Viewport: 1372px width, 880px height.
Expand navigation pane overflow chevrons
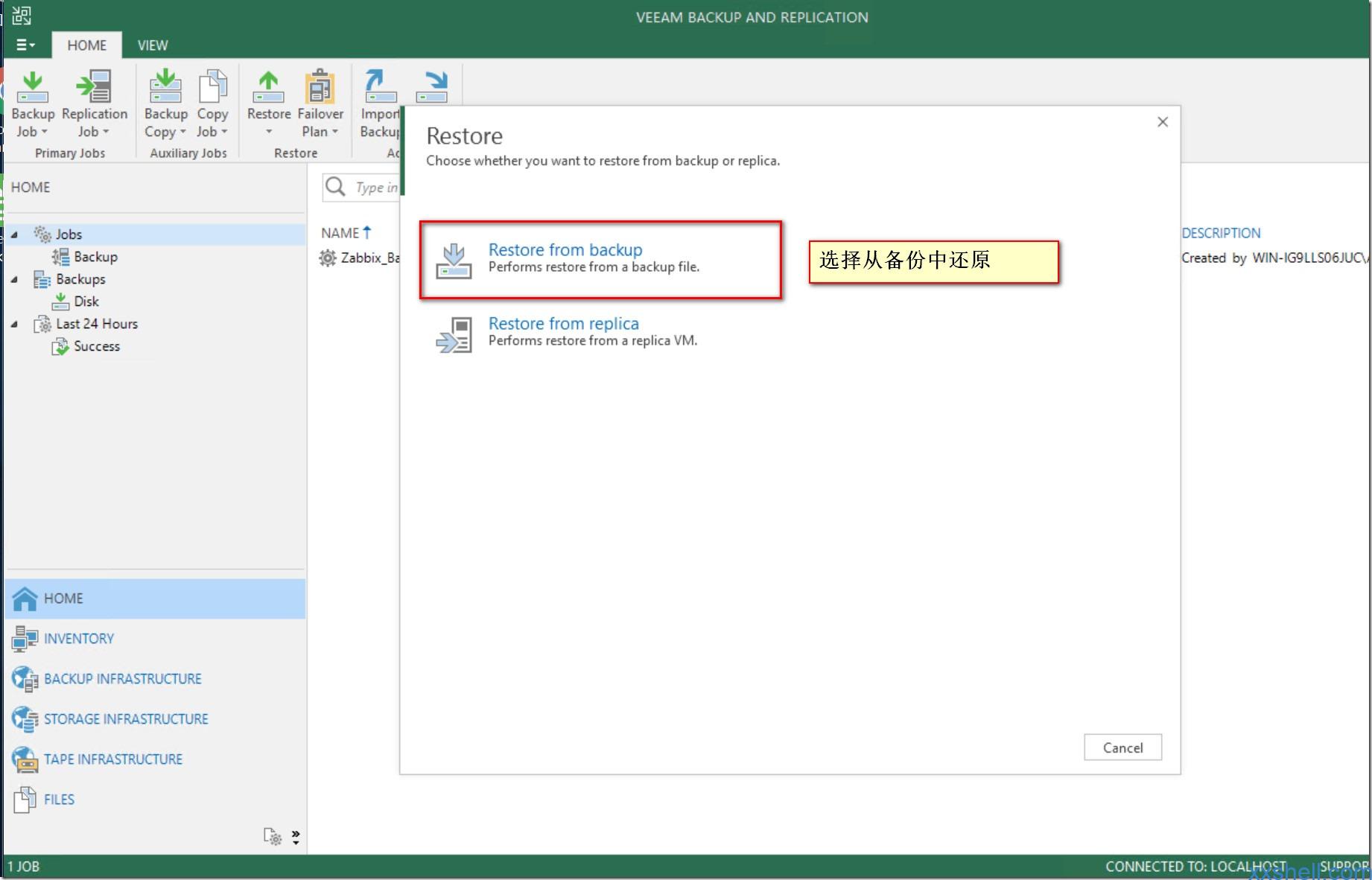pyautogui.click(x=296, y=837)
